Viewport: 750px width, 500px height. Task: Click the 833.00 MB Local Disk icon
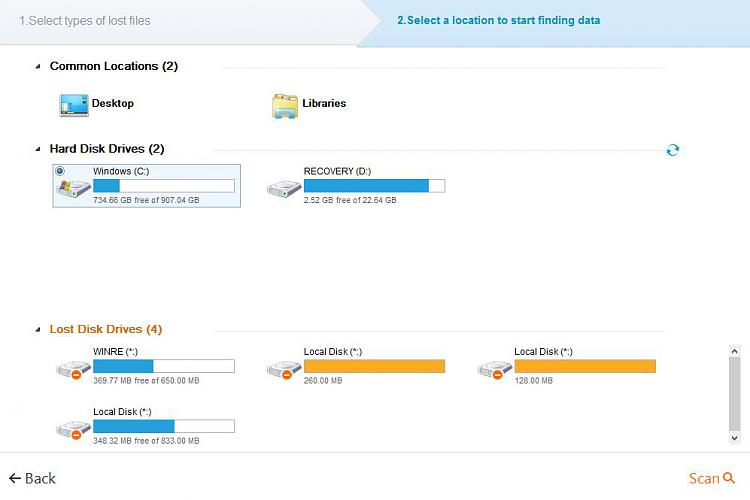[x=73, y=430]
